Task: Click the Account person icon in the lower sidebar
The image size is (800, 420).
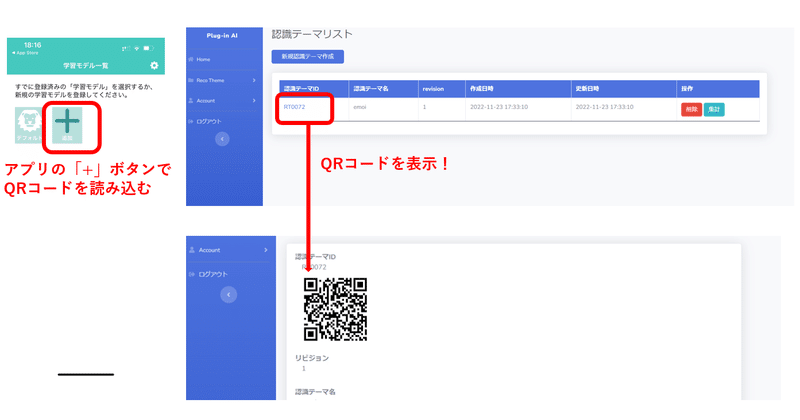Action: click(192, 250)
